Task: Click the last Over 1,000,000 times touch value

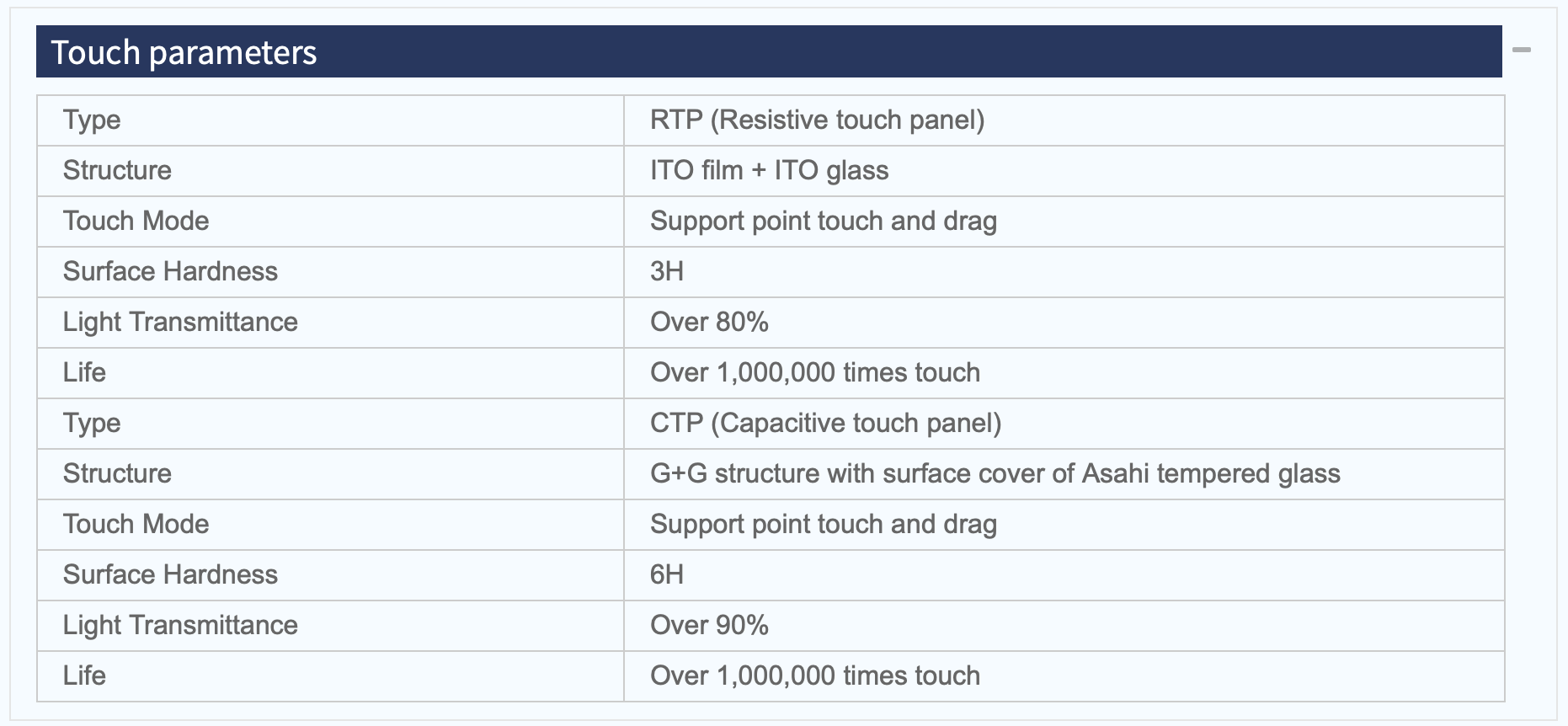Action: [815, 675]
